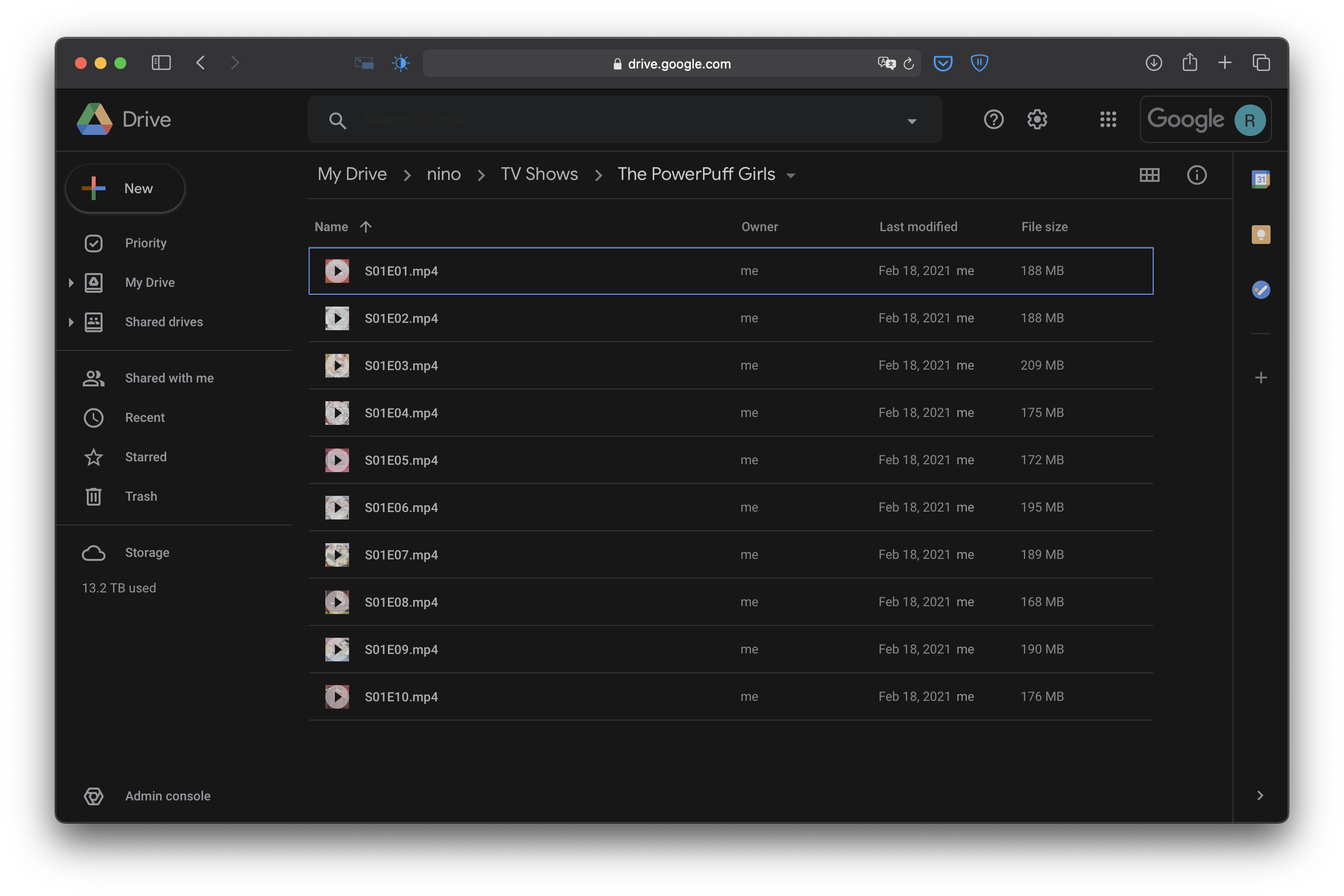This screenshot has width=1344, height=896.
Task: Go to Shared with me
Action: [x=169, y=379]
